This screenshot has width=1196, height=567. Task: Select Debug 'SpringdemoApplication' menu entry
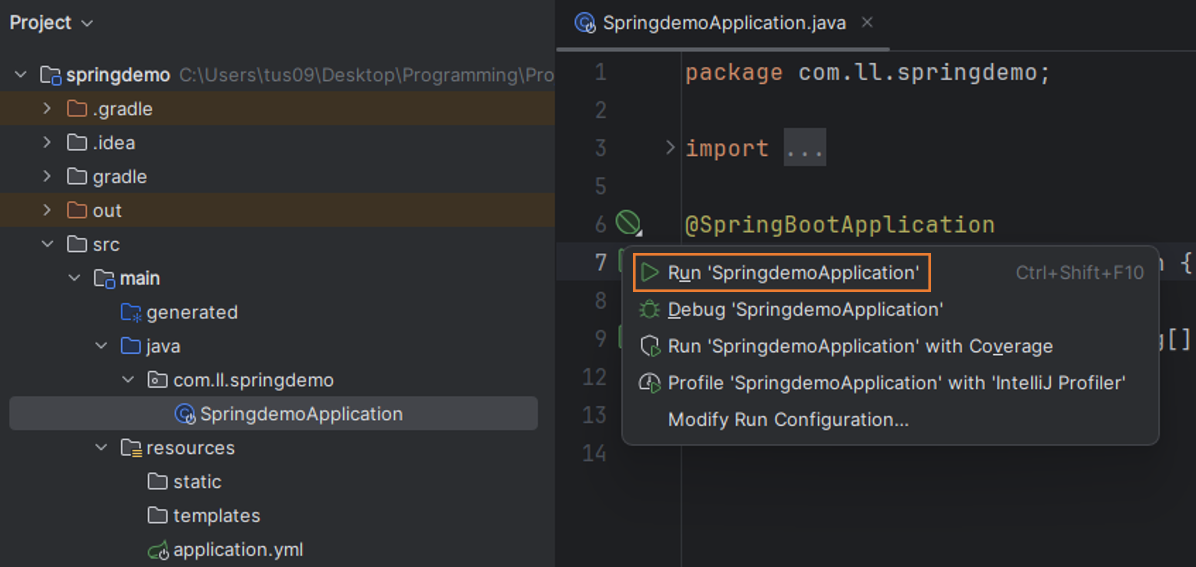pos(805,310)
